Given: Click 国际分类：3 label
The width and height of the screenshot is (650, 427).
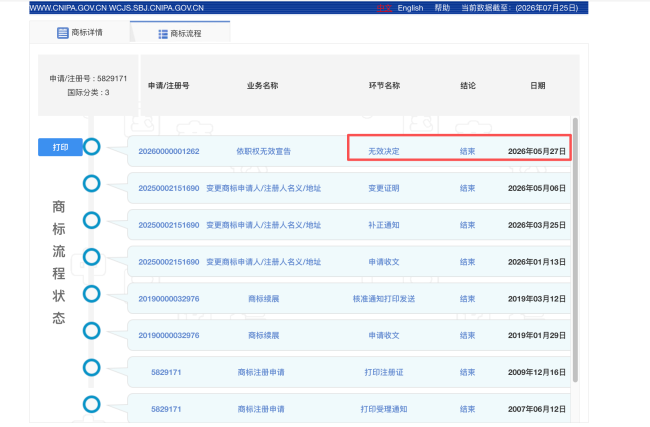Looking at the screenshot, I should (88, 92).
